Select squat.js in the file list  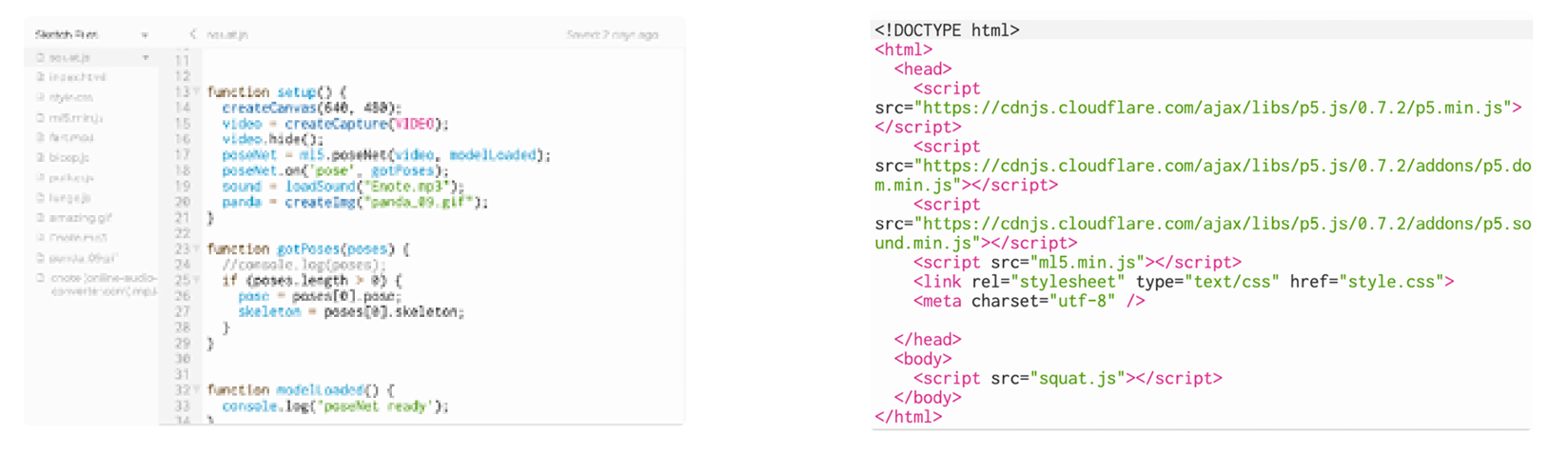tap(69, 58)
